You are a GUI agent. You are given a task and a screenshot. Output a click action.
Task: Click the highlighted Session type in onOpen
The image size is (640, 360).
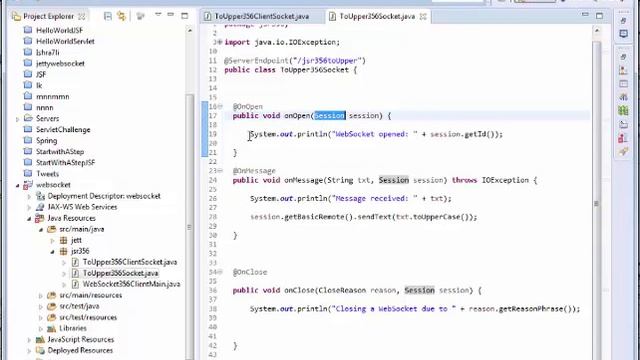click(330, 116)
